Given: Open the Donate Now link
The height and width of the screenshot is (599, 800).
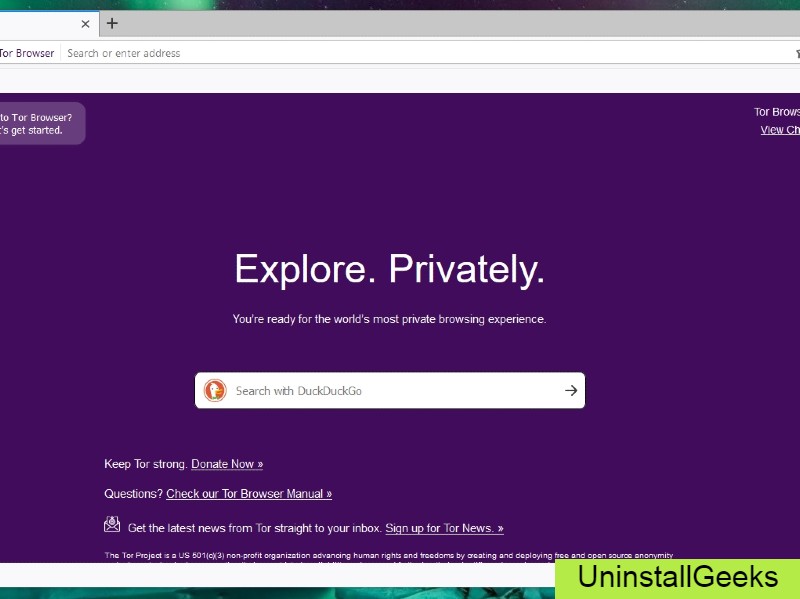Looking at the screenshot, I should [x=227, y=464].
